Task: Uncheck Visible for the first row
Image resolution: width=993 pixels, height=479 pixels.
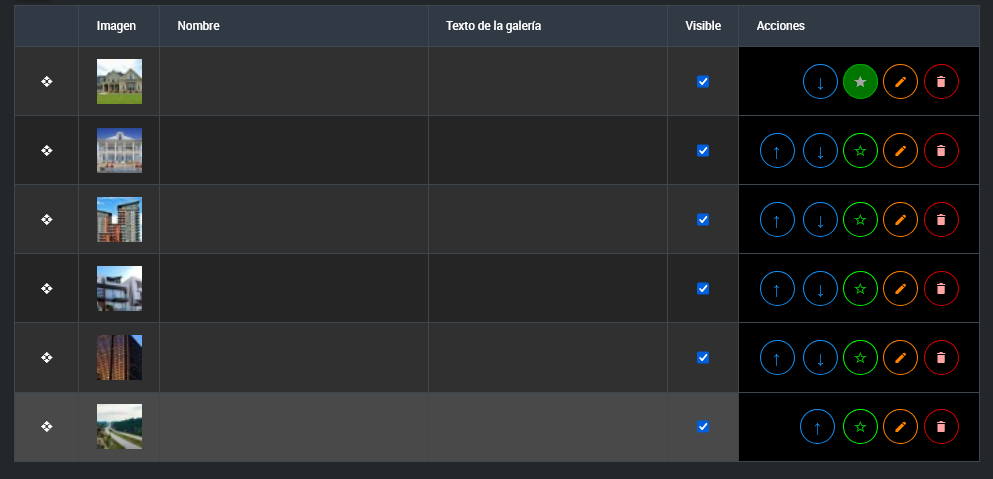Action: pos(703,82)
